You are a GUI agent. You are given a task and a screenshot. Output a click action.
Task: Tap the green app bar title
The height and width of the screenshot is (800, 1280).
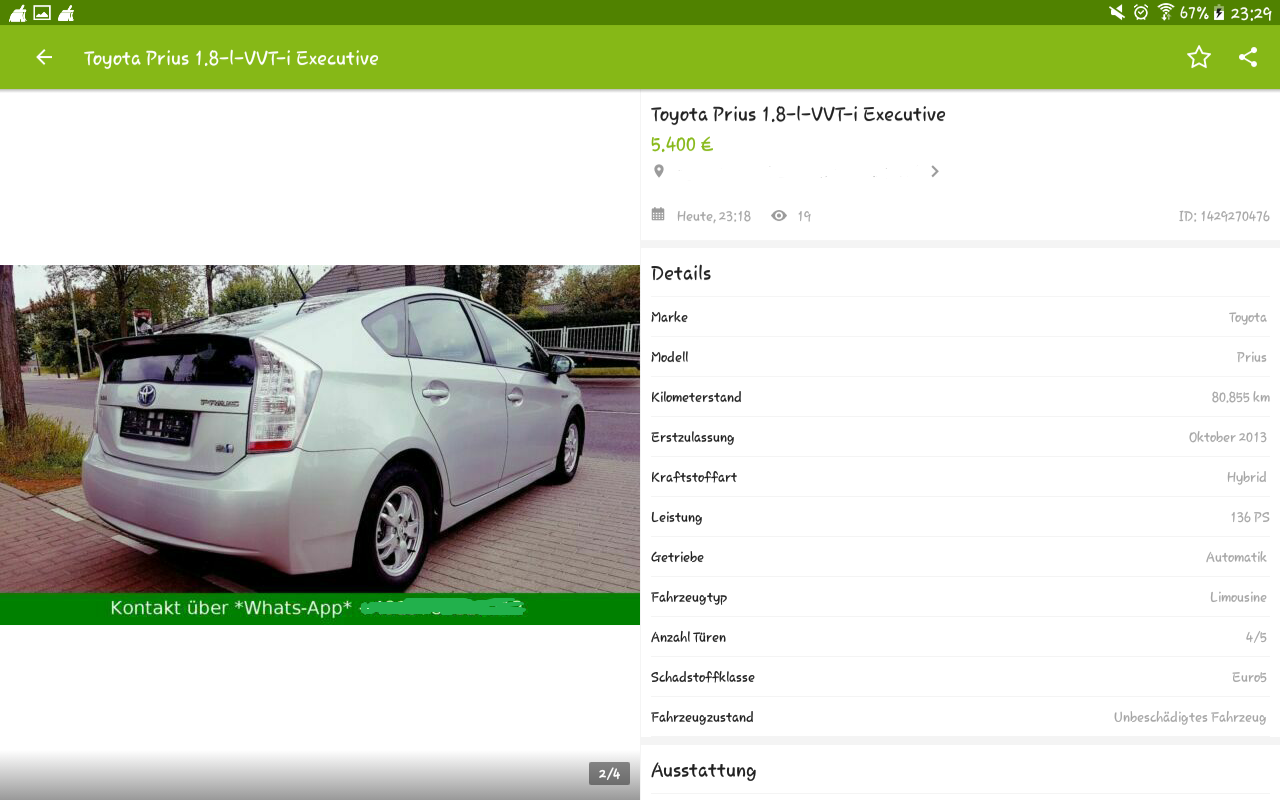[x=231, y=58]
